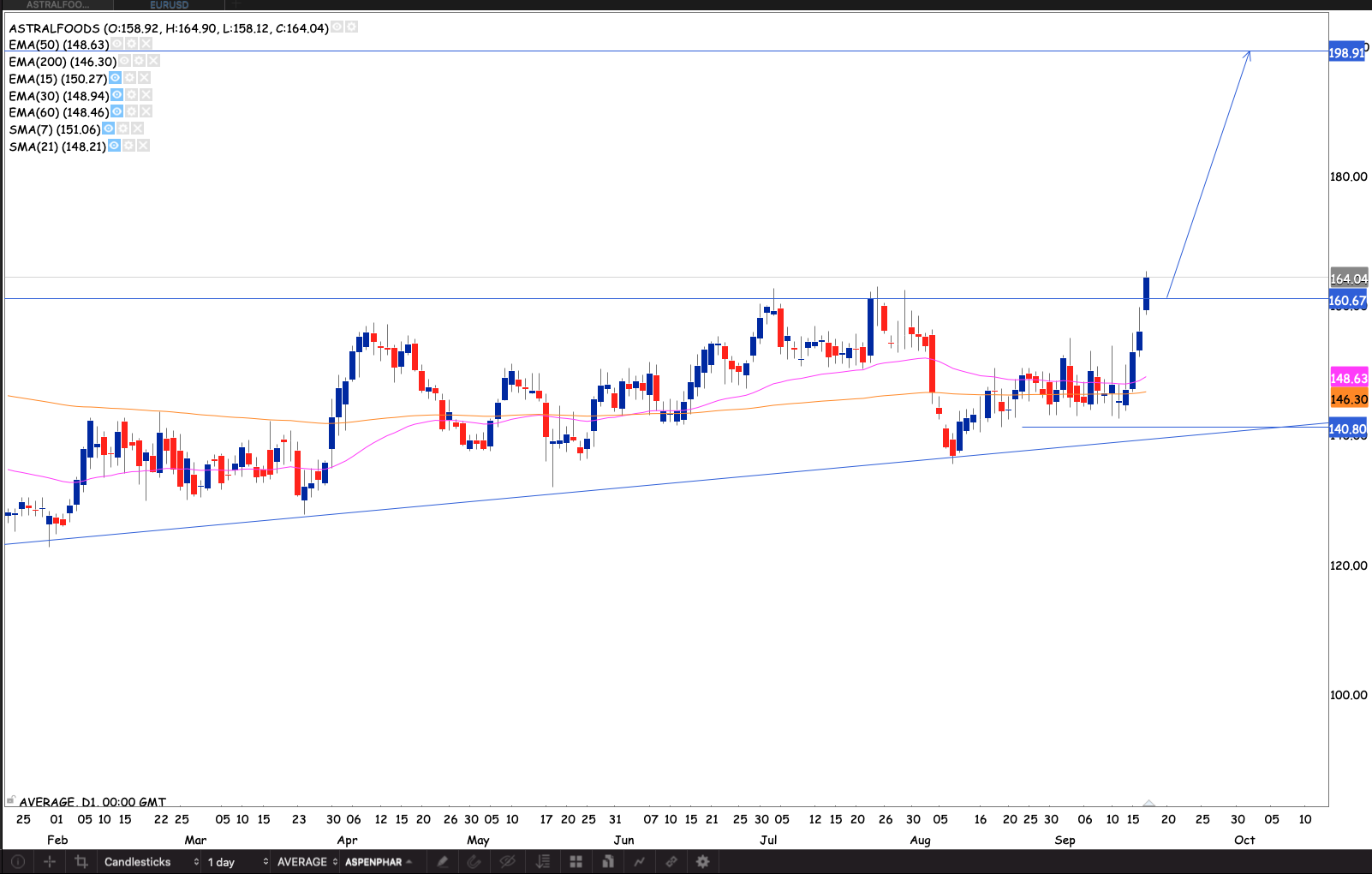Click the crop tool icon

coord(81,862)
